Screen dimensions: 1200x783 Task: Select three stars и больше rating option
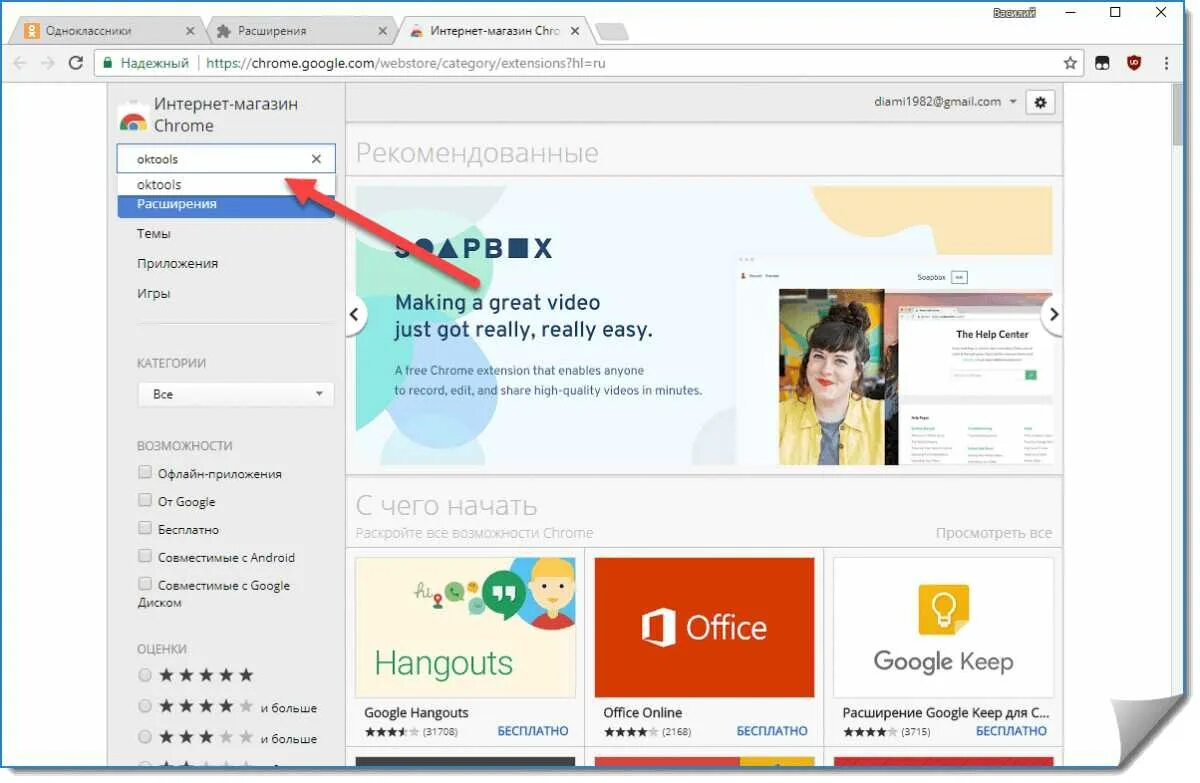pos(145,738)
